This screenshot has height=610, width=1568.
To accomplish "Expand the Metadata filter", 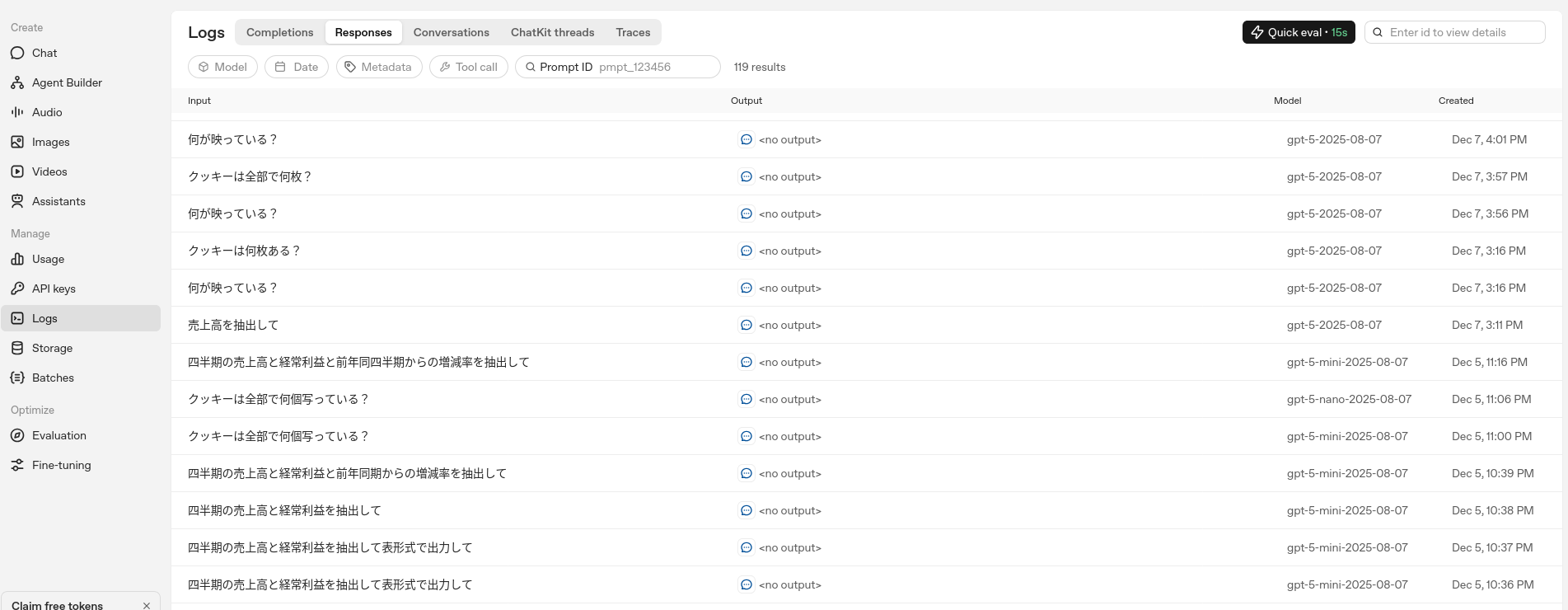I will pos(379,67).
